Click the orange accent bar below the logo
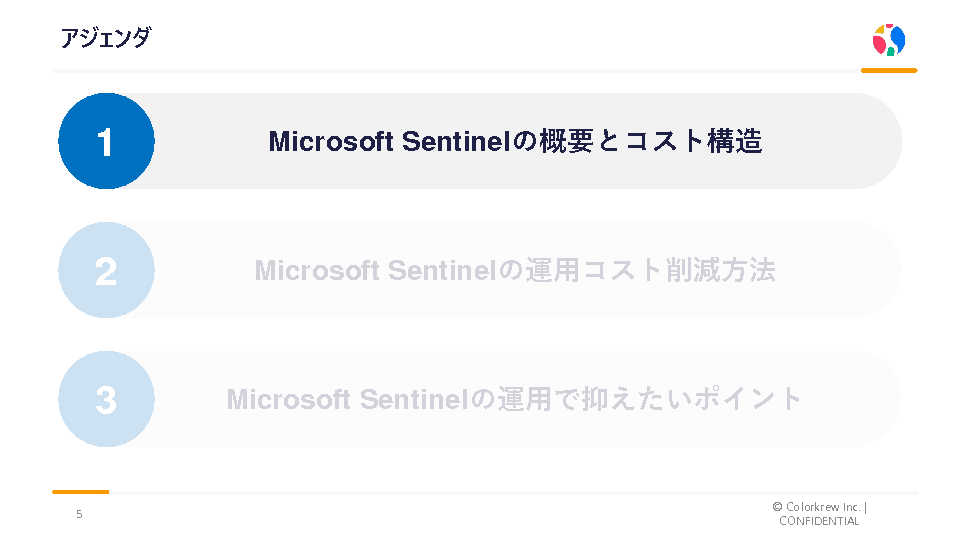This screenshot has width=960, height=540. coord(889,71)
